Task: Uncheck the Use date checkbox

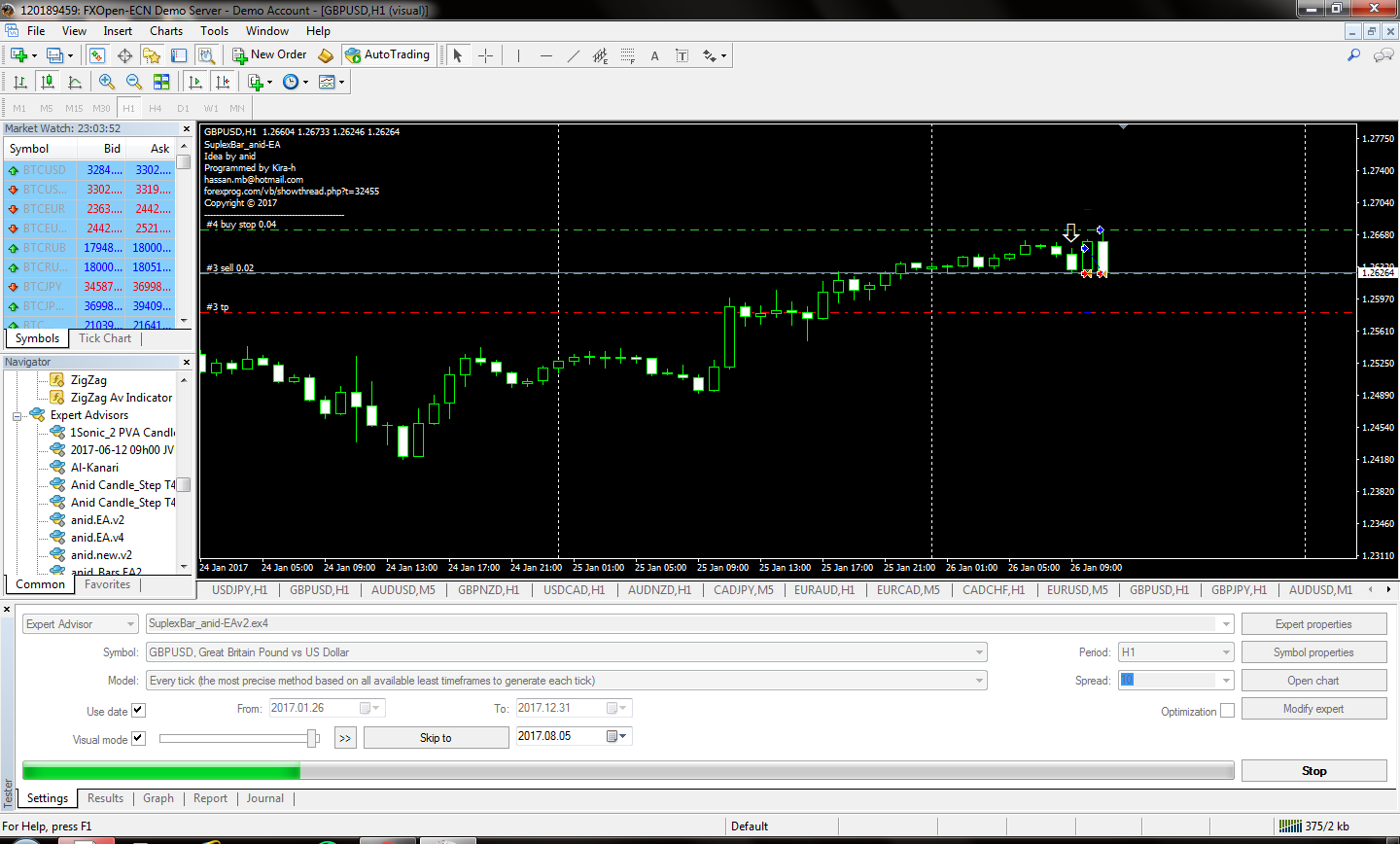Action: [138, 711]
